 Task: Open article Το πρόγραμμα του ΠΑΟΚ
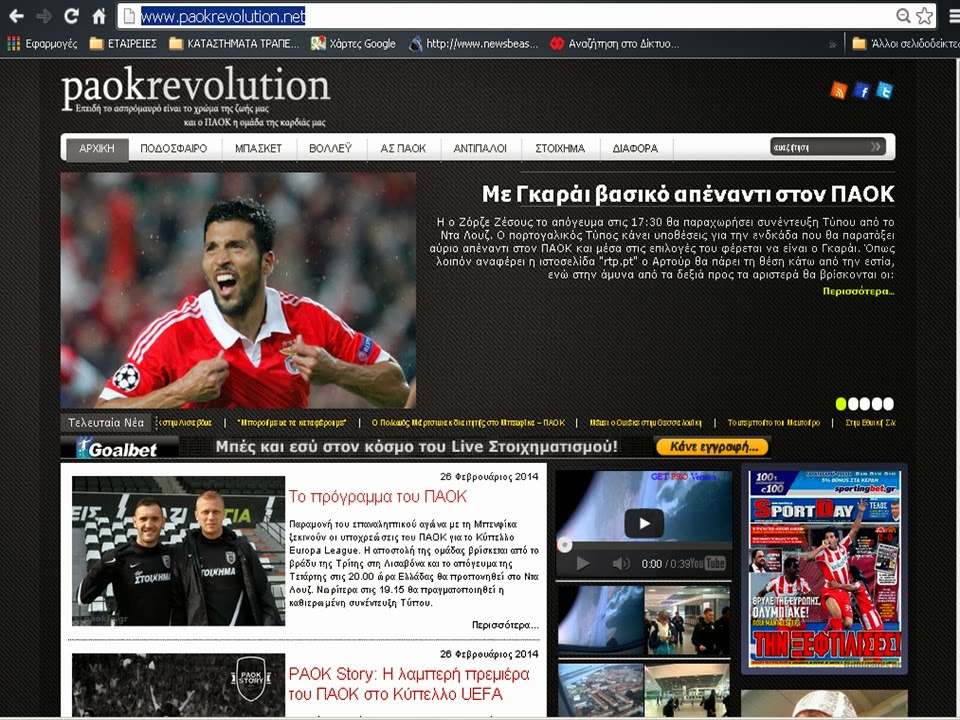point(378,497)
